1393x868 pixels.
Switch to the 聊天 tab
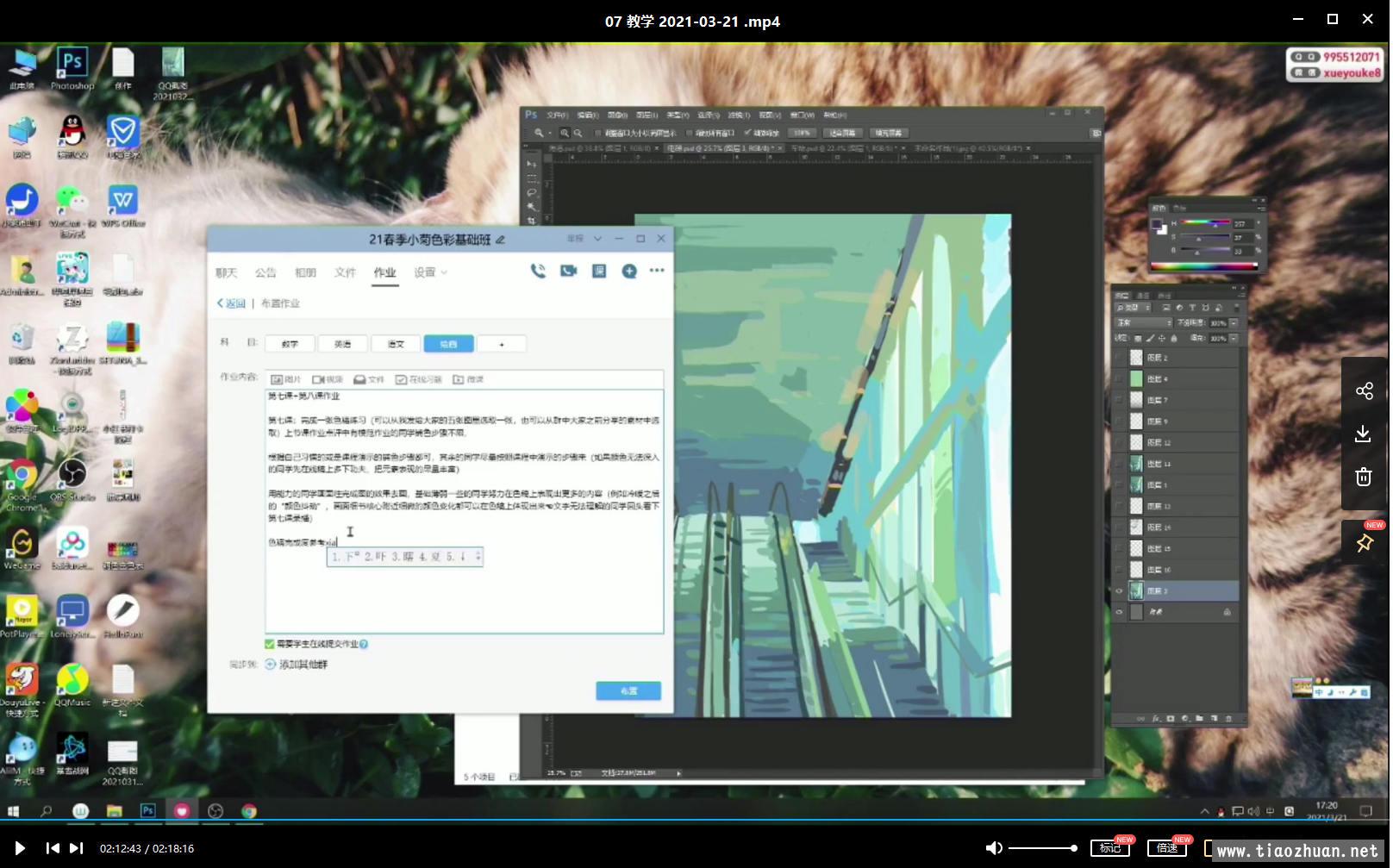(226, 272)
